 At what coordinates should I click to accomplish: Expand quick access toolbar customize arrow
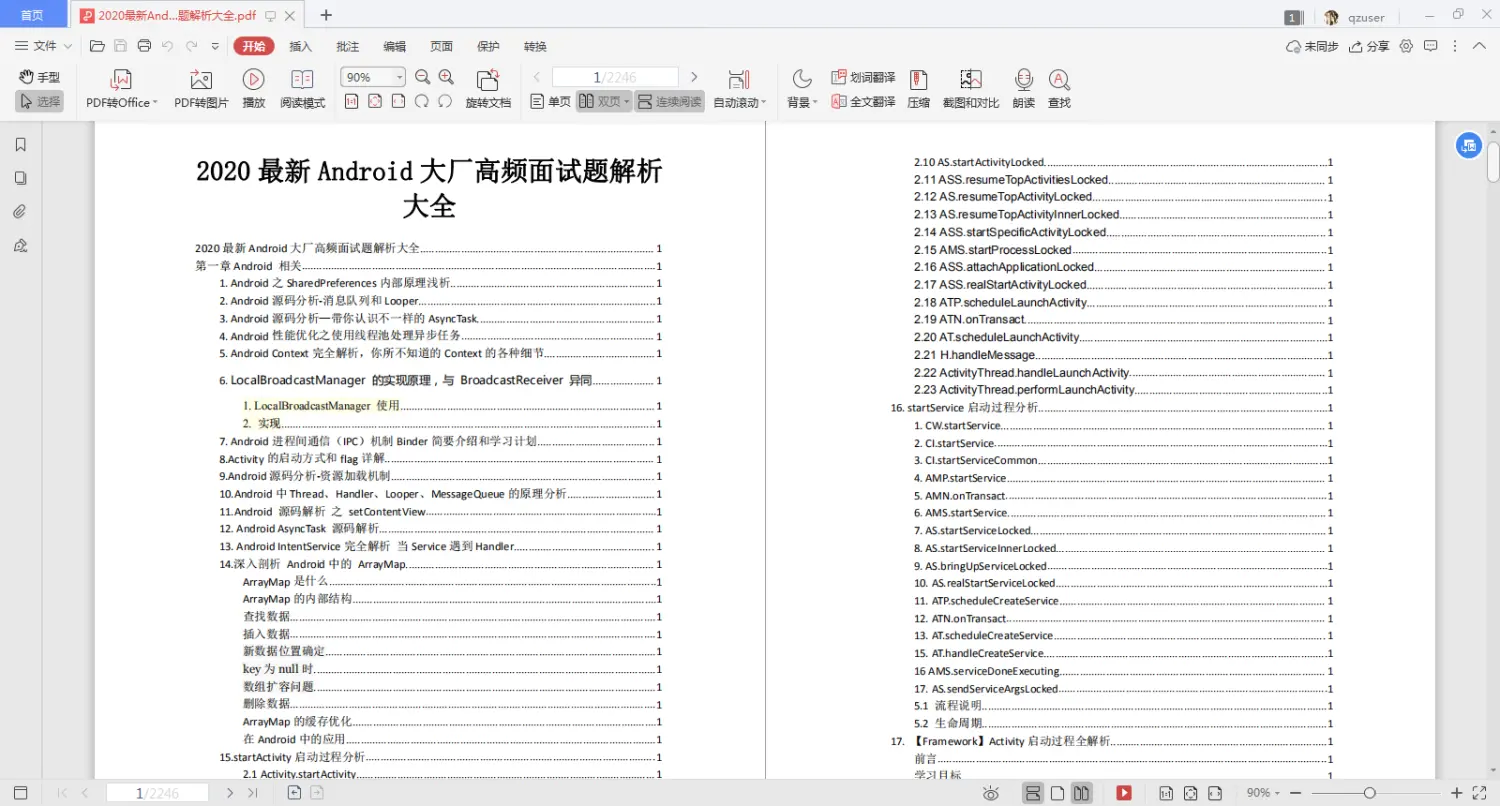[215, 46]
